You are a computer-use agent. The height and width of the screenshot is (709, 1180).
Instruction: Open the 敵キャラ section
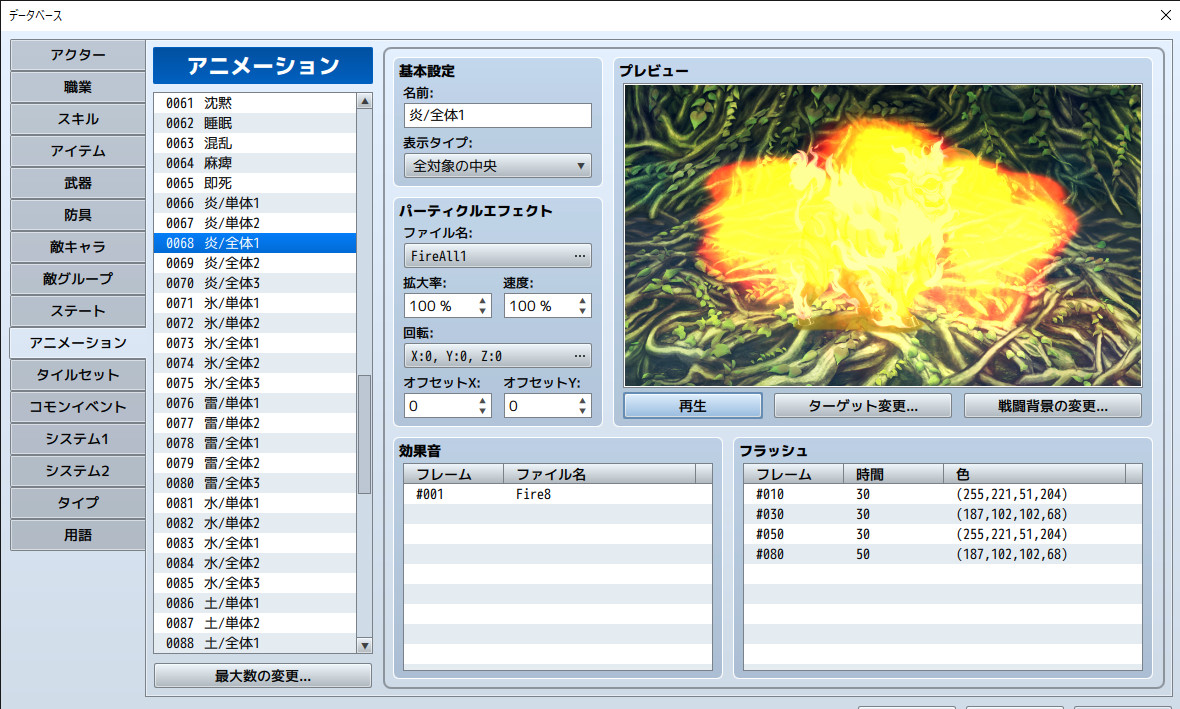77,247
